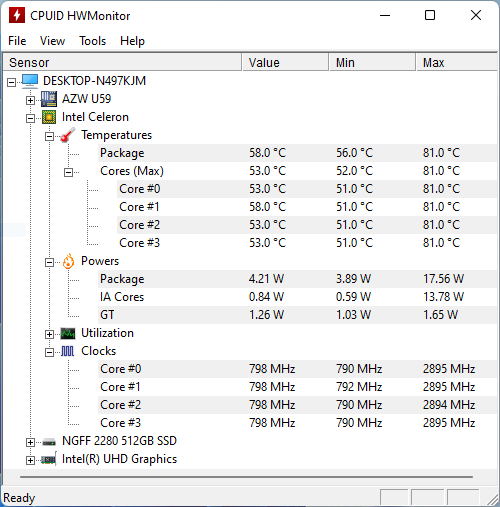This screenshot has width=500, height=507.
Task: Click the NGFF 2280 512GB SSD drive icon
Action: (49, 442)
